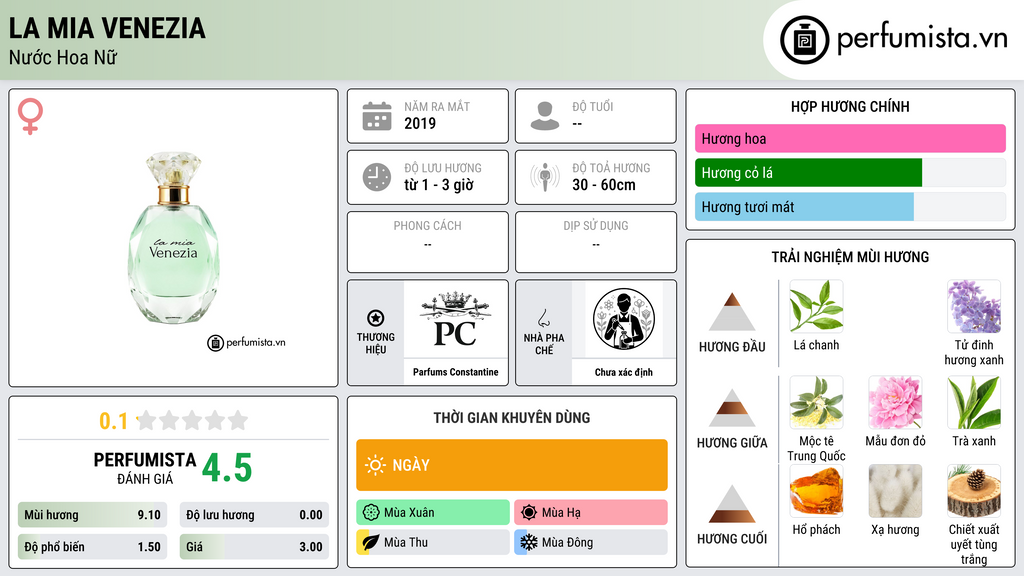
Task: Click the Phong cách style card
Action: pyautogui.click(x=428, y=242)
